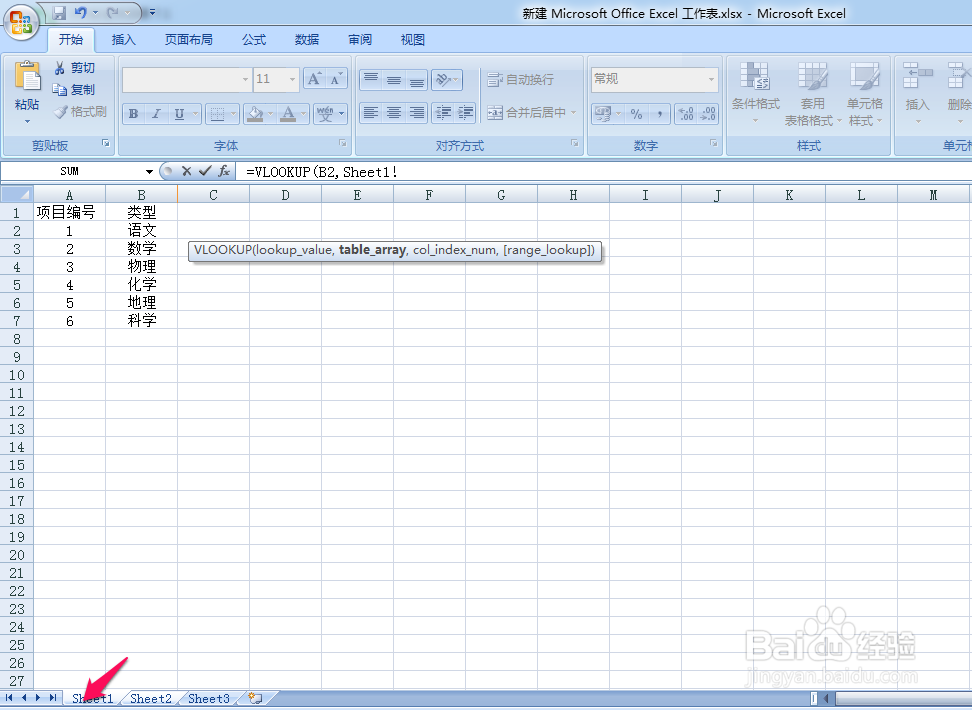Decrease indent
The height and width of the screenshot is (710, 972).
pyautogui.click(x=443, y=112)
